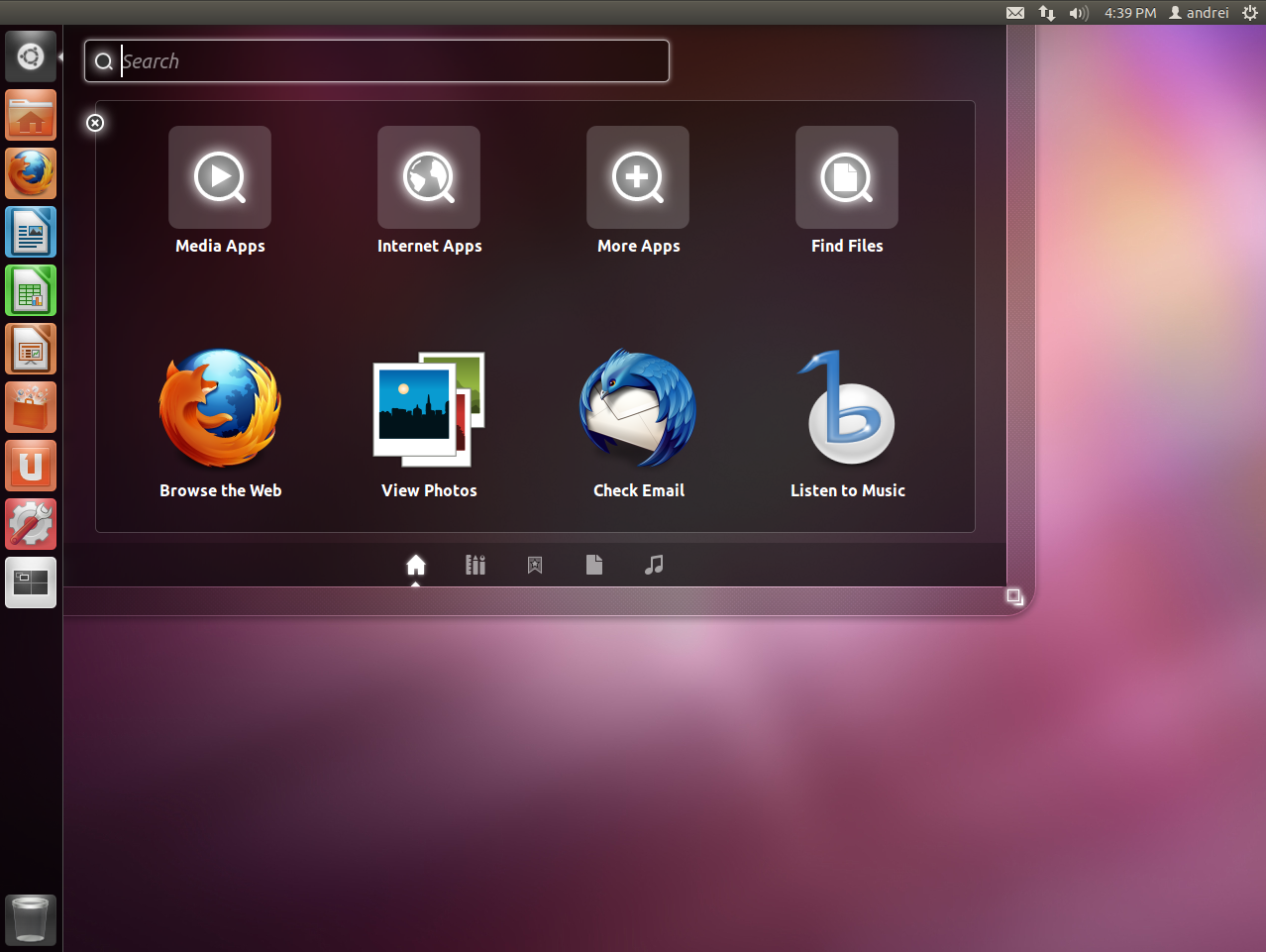Click the magnifier icon in search box
Screen dimensions: 1266x952
click(104, 62)
